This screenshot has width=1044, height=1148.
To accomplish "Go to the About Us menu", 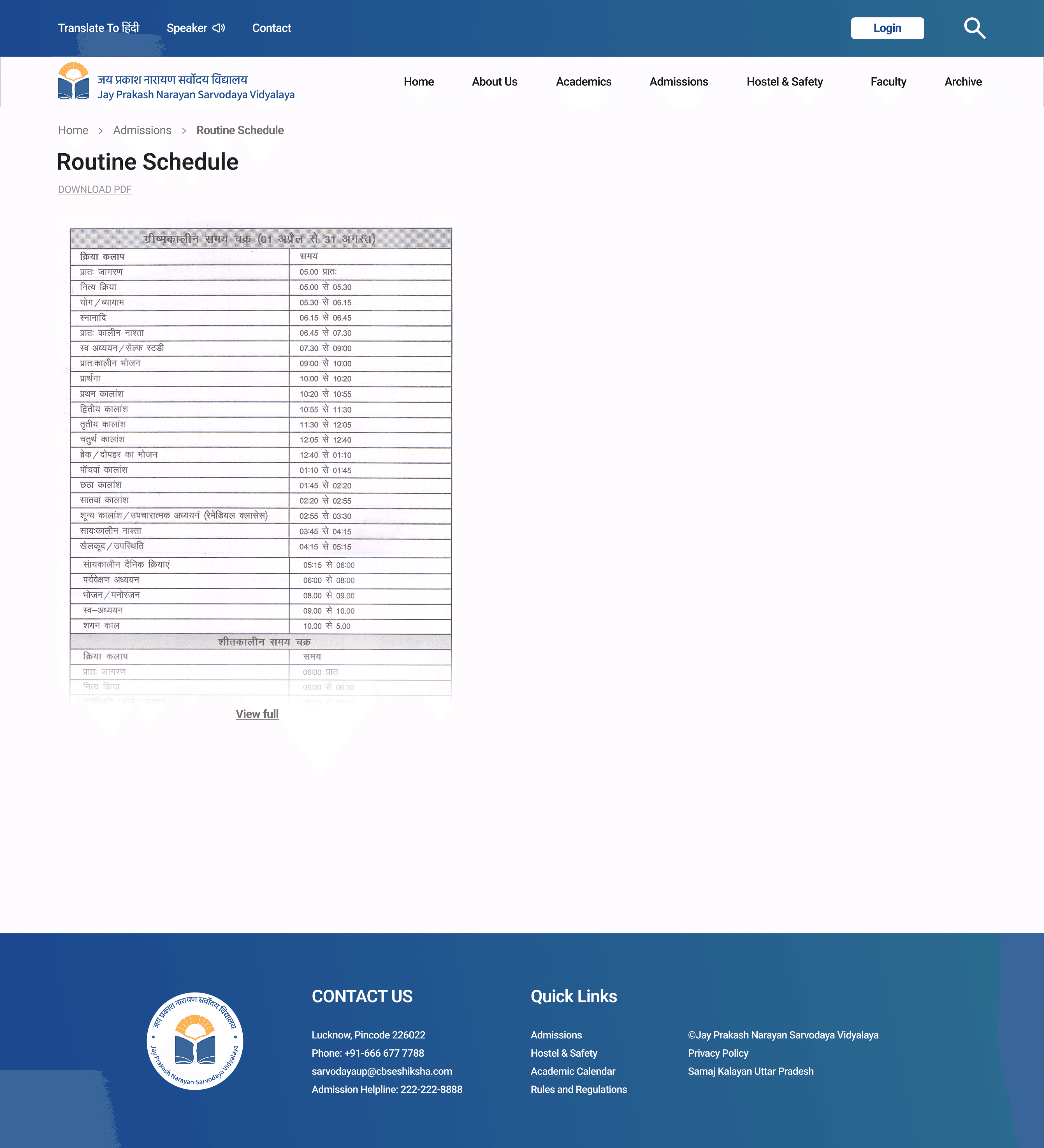I will pyautogui.click(x=494, y=82).
